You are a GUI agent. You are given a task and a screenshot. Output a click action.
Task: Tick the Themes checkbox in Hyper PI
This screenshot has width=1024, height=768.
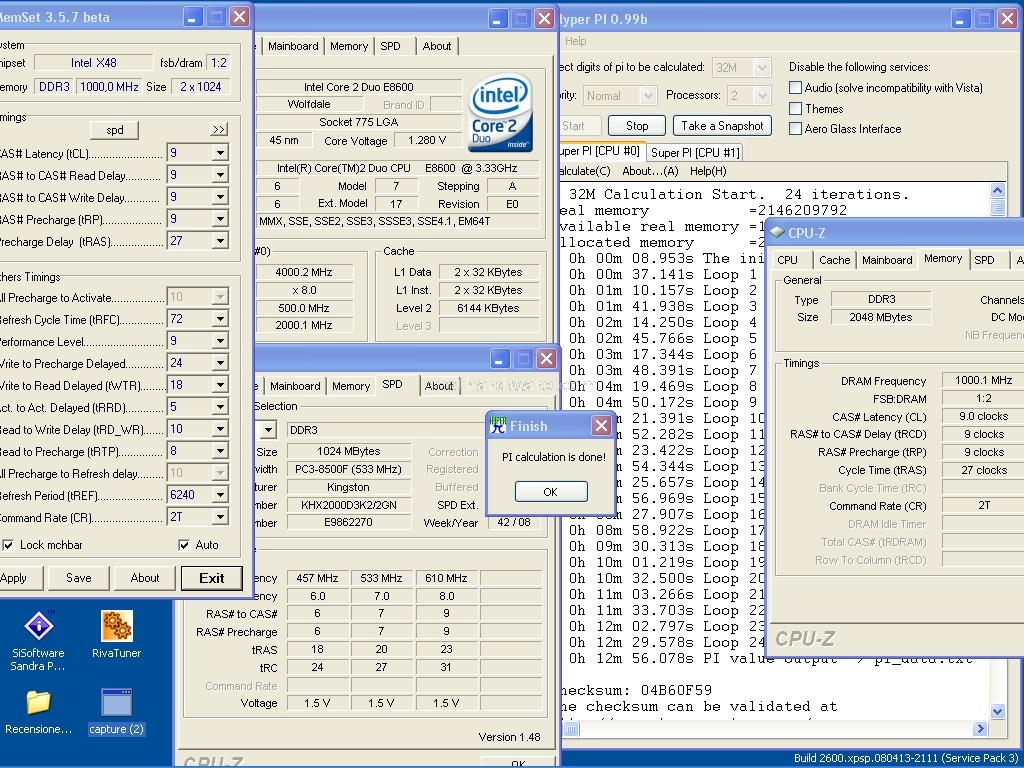click(795, 108)
